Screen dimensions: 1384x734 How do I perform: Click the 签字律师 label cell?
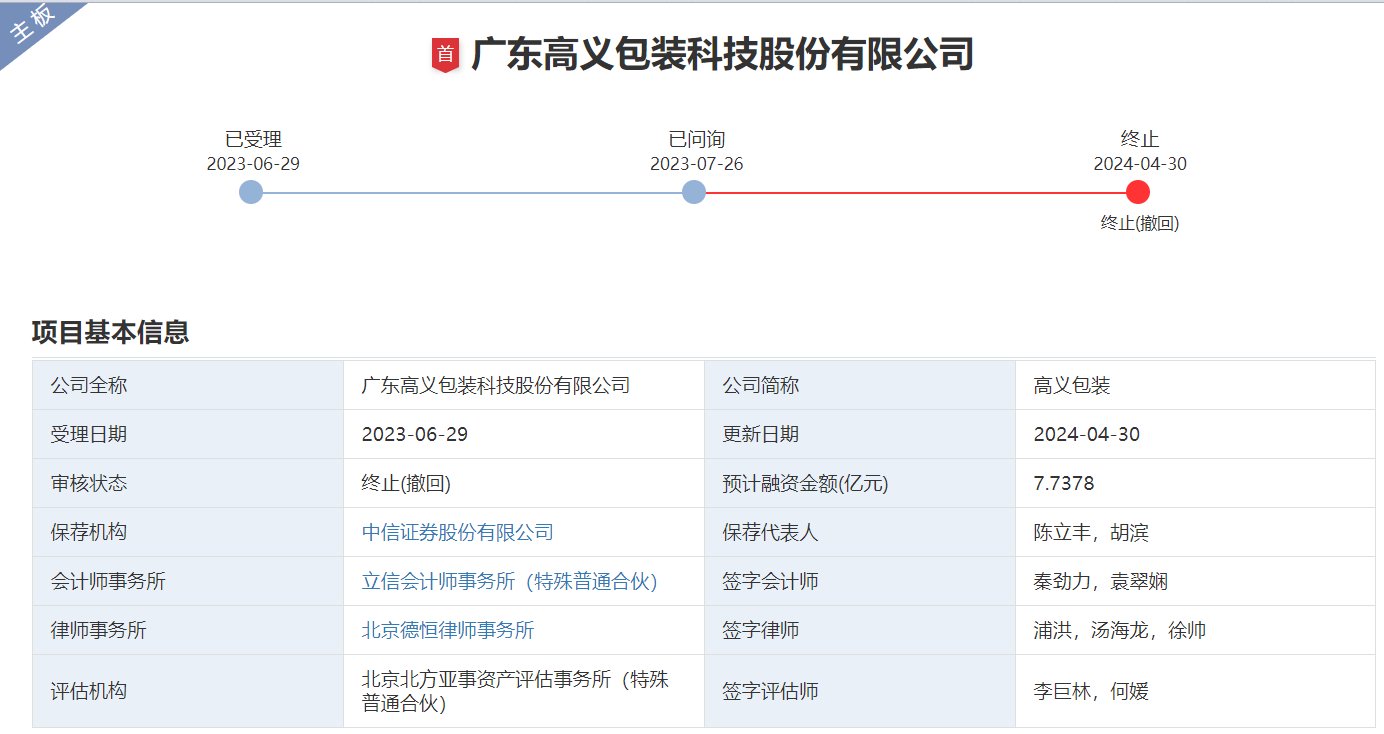pyautogui.click(x=860, y=631)
